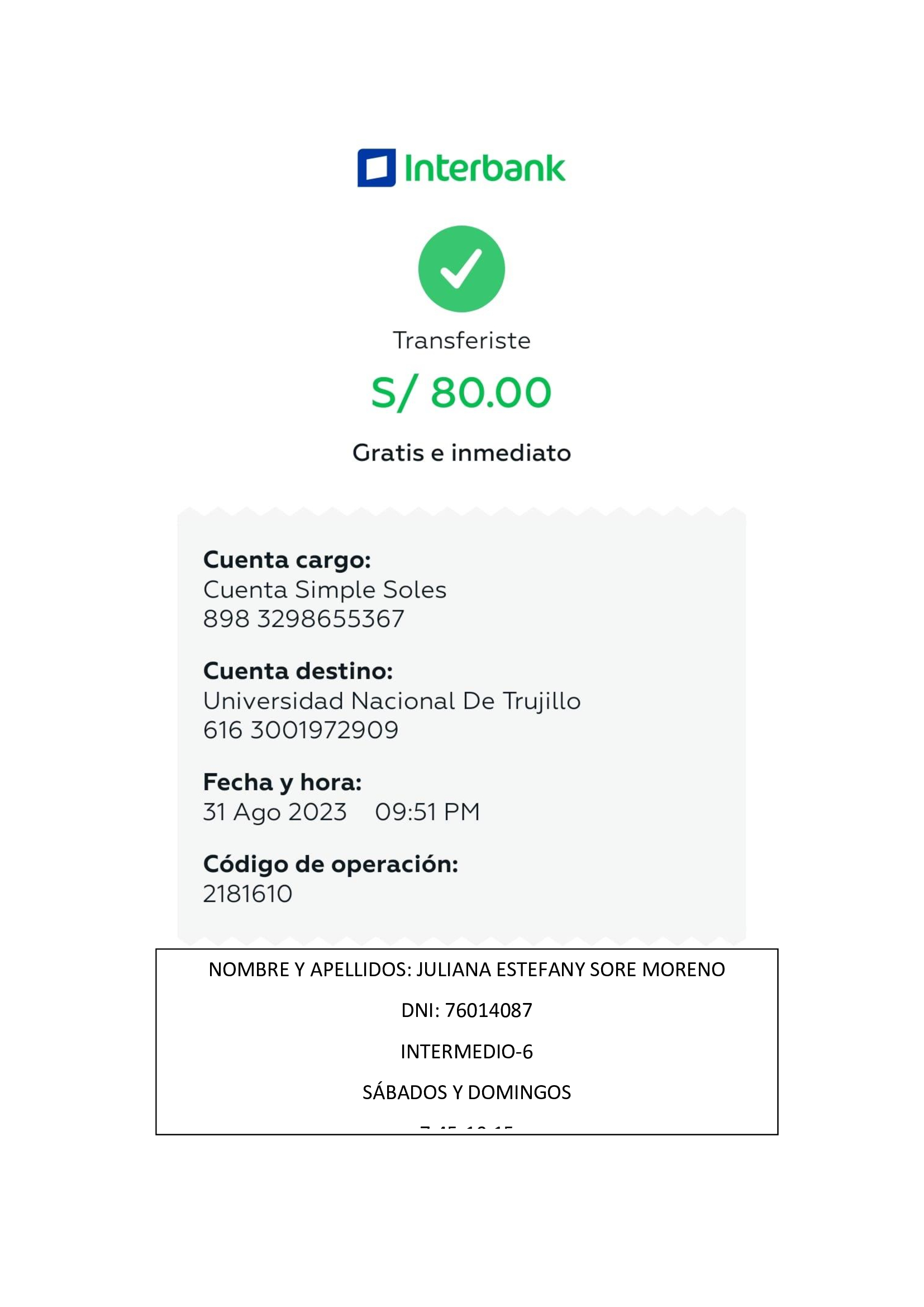924x1307 pixels.
Task: Click the blue Interbank logo square
Action: coord(376,168)
